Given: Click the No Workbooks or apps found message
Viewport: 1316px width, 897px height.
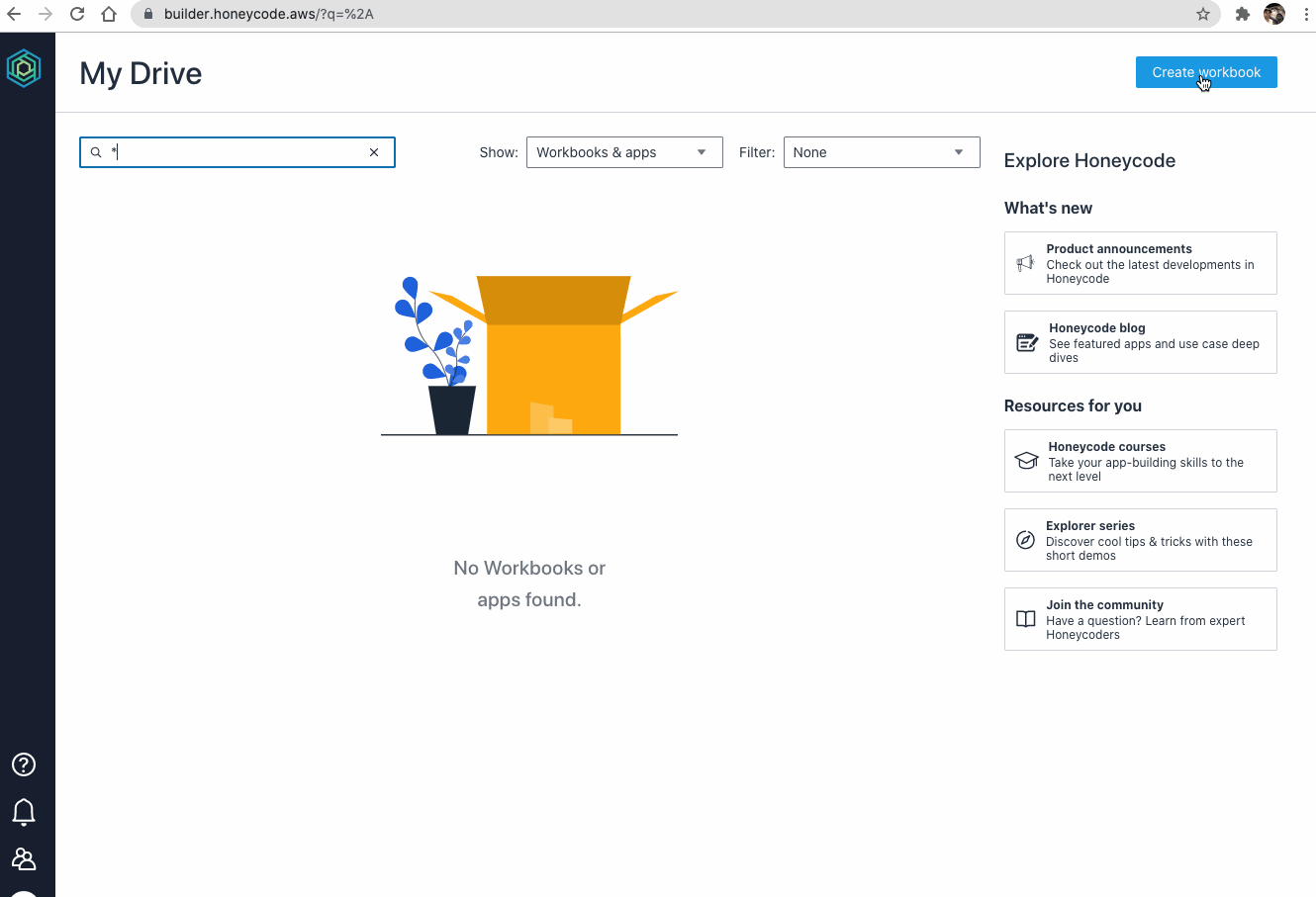Looking at the screenshot, I should coord(529,583).
